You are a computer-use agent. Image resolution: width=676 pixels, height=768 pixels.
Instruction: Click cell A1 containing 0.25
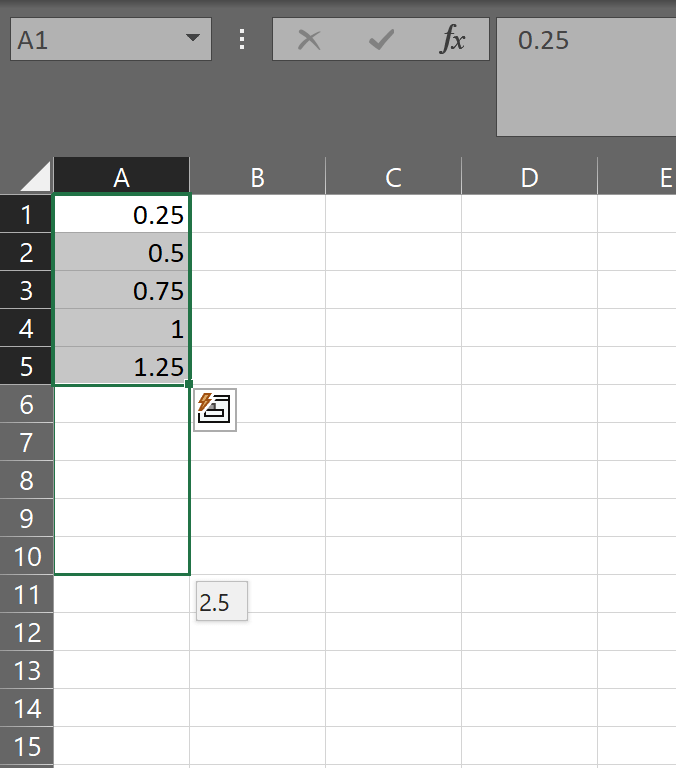click(121, 214)
